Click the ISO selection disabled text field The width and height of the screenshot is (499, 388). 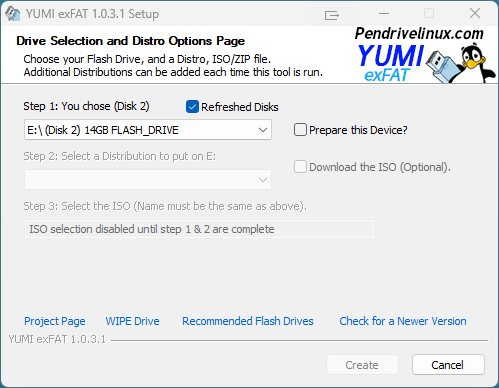click(x=199, y=229)
